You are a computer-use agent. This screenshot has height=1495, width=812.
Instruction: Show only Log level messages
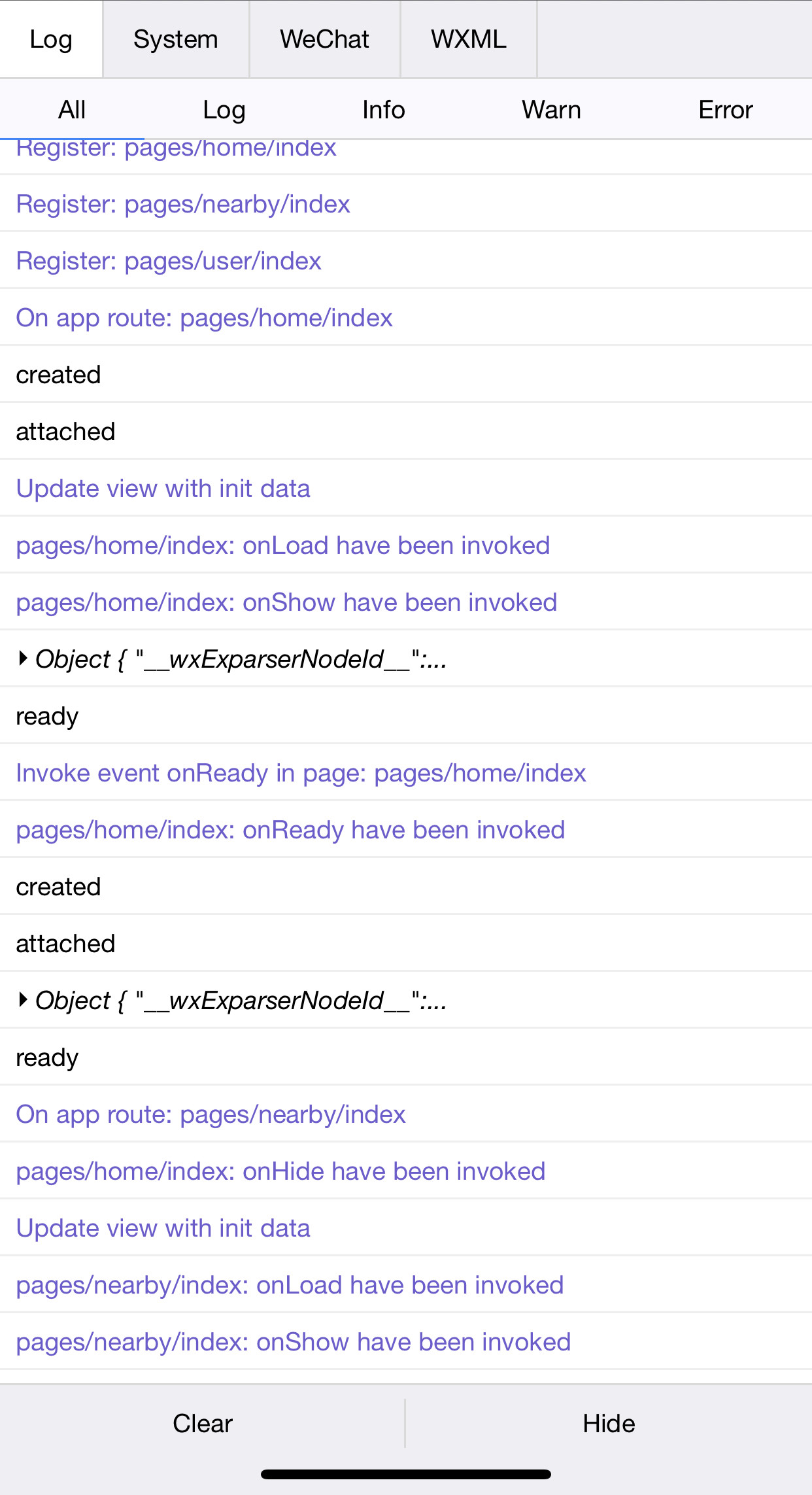click(x=224, y=109)
